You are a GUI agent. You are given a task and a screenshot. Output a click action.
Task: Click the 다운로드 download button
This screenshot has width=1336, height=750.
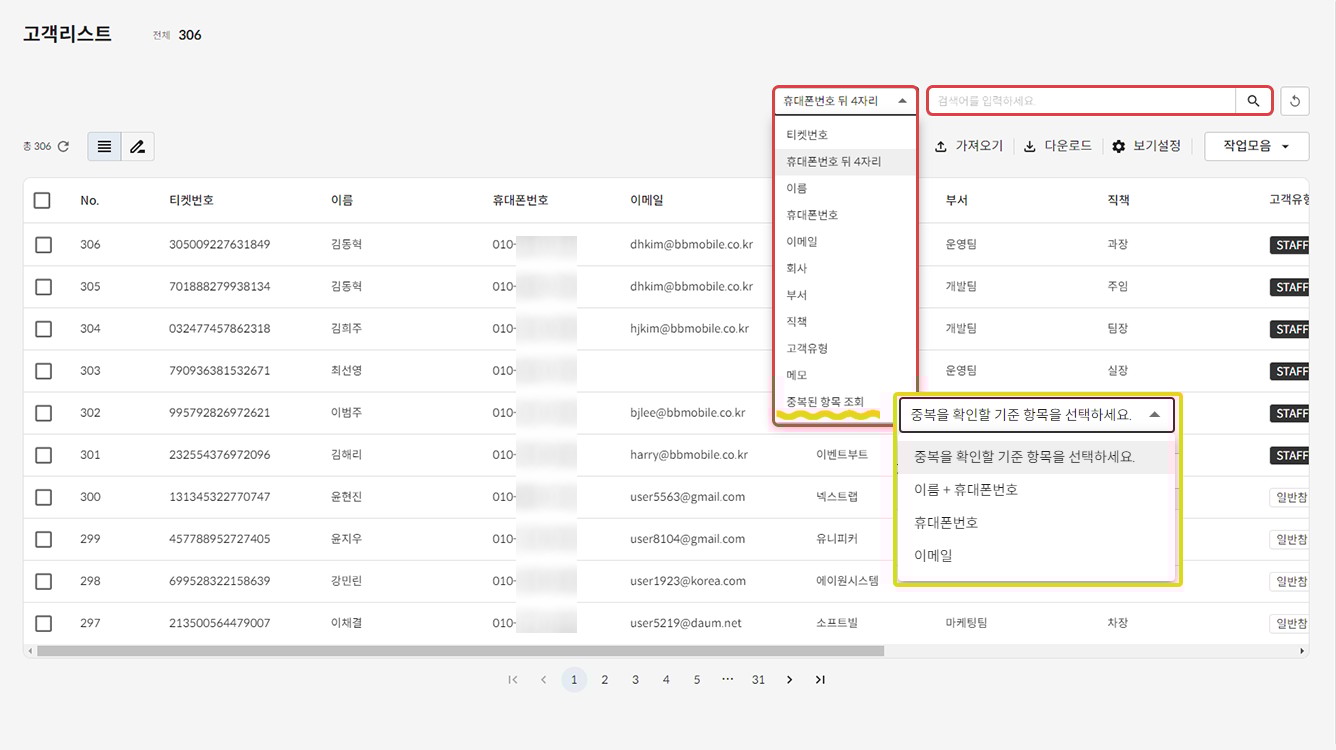coord(1058,146)
